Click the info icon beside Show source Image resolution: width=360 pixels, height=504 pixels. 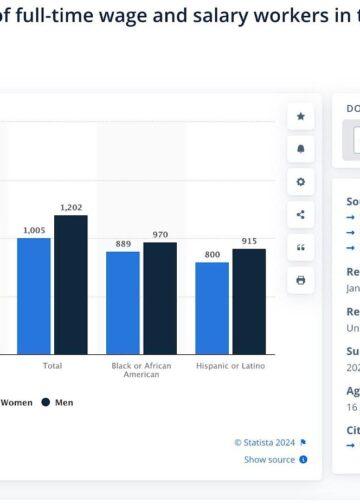(x=303, y=460)
